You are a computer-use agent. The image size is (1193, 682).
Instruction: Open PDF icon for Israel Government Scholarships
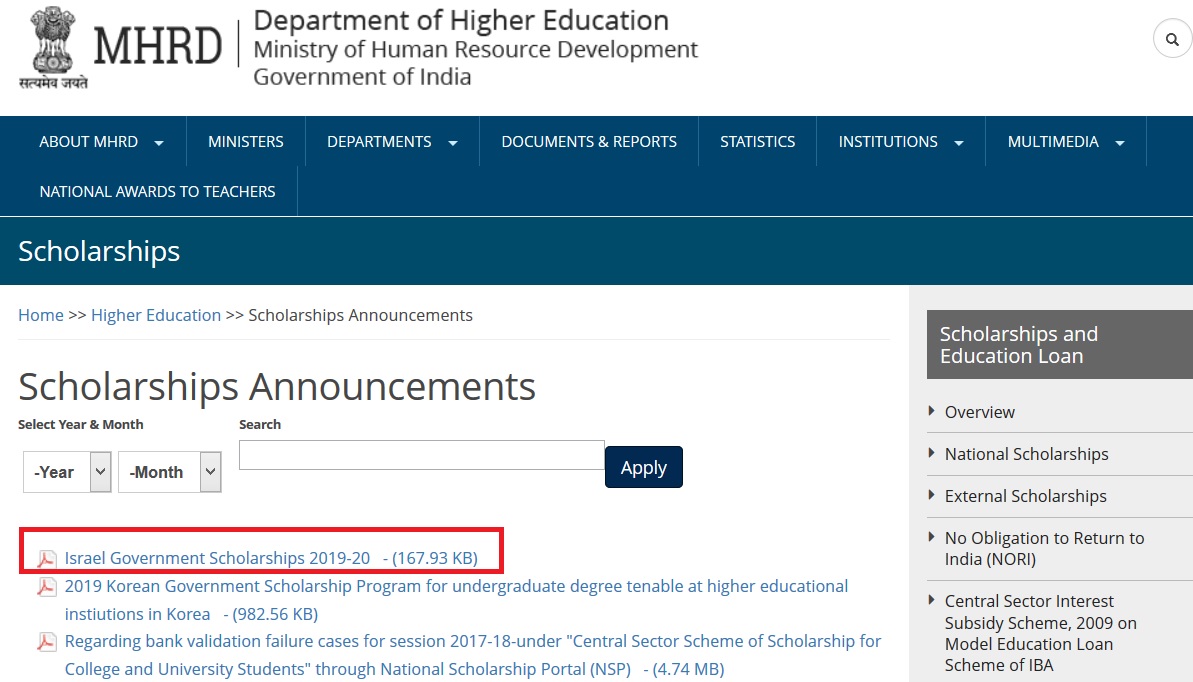coord(46,559)
